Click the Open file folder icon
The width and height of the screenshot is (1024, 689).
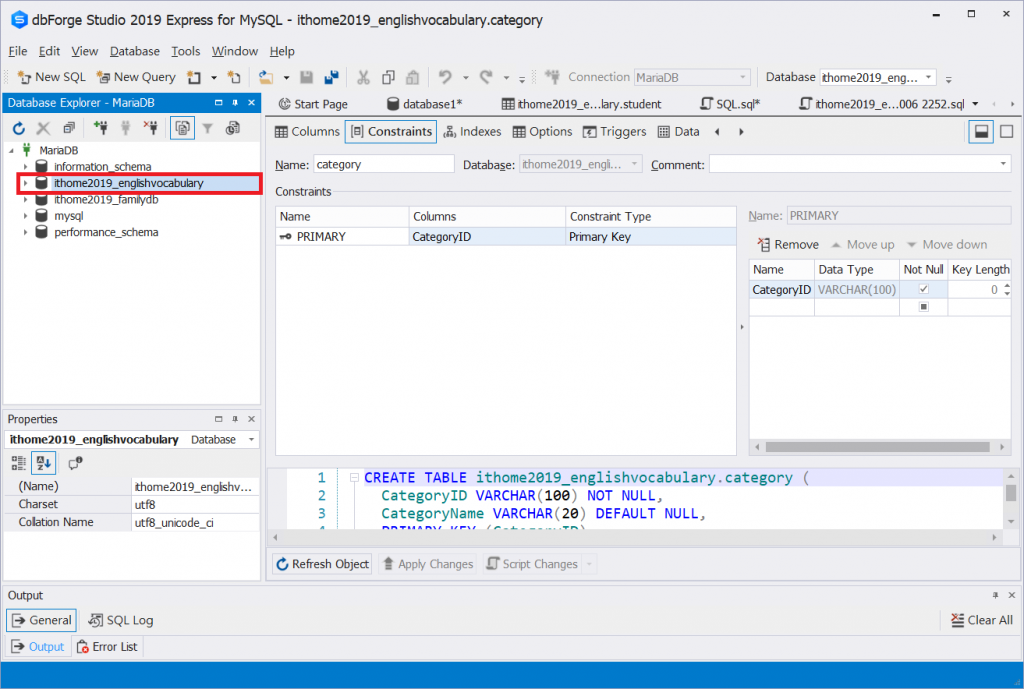click(266, 78)
